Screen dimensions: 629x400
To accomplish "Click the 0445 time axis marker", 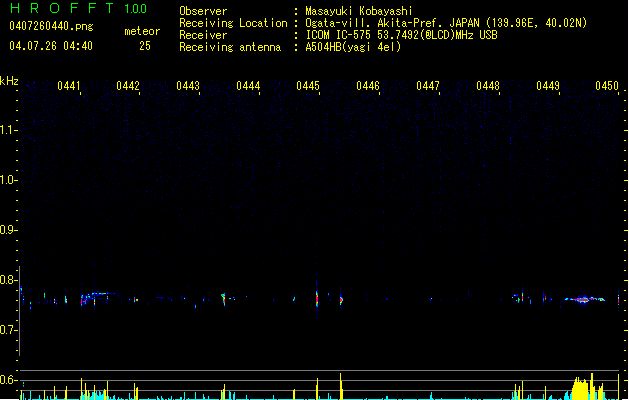I will (308, 85).
